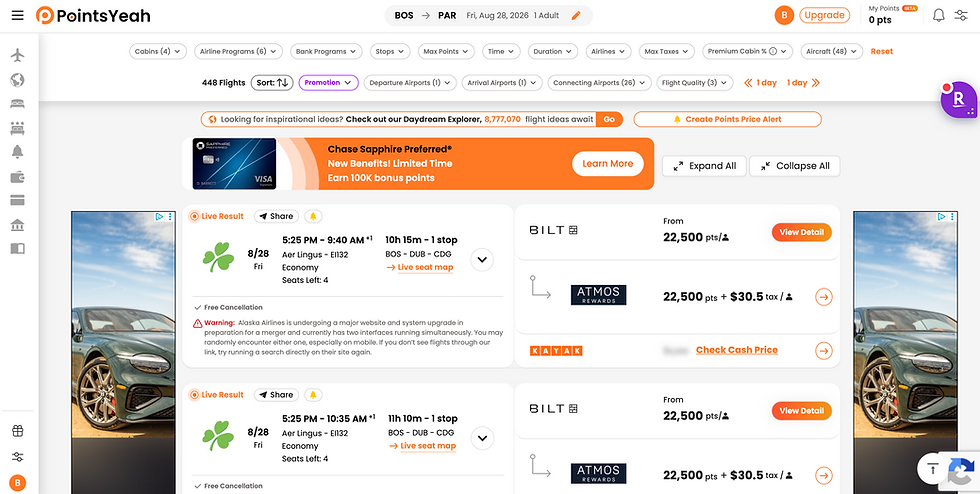Share the 9:40 AM flight

276,216
